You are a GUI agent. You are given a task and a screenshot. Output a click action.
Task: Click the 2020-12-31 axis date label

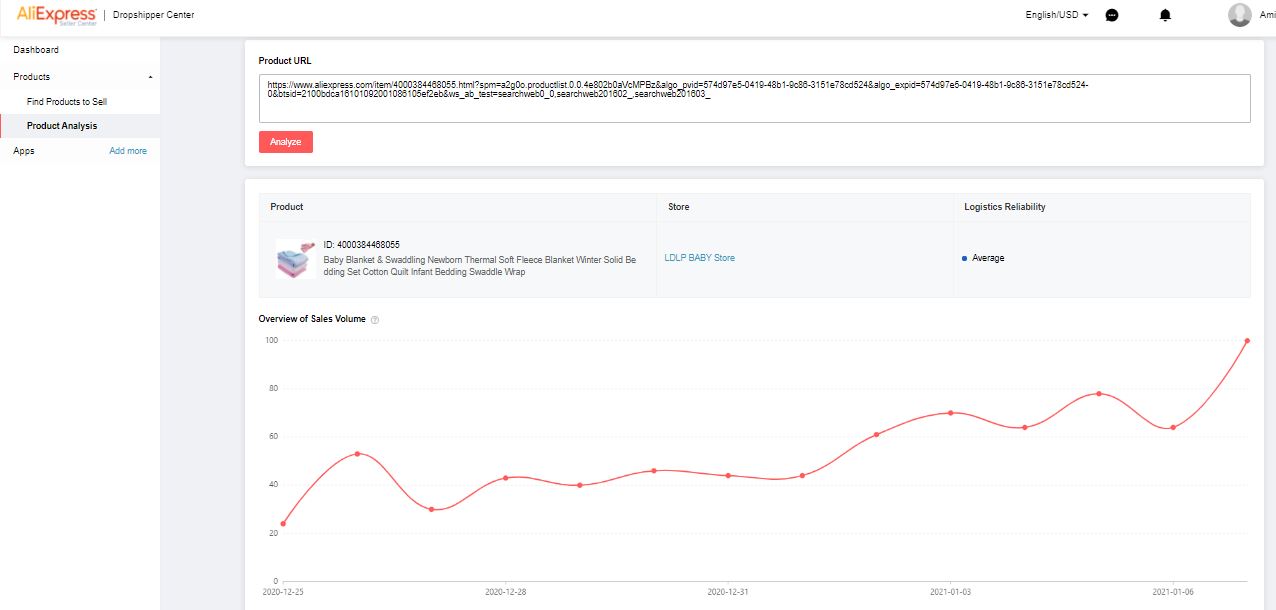728,592
